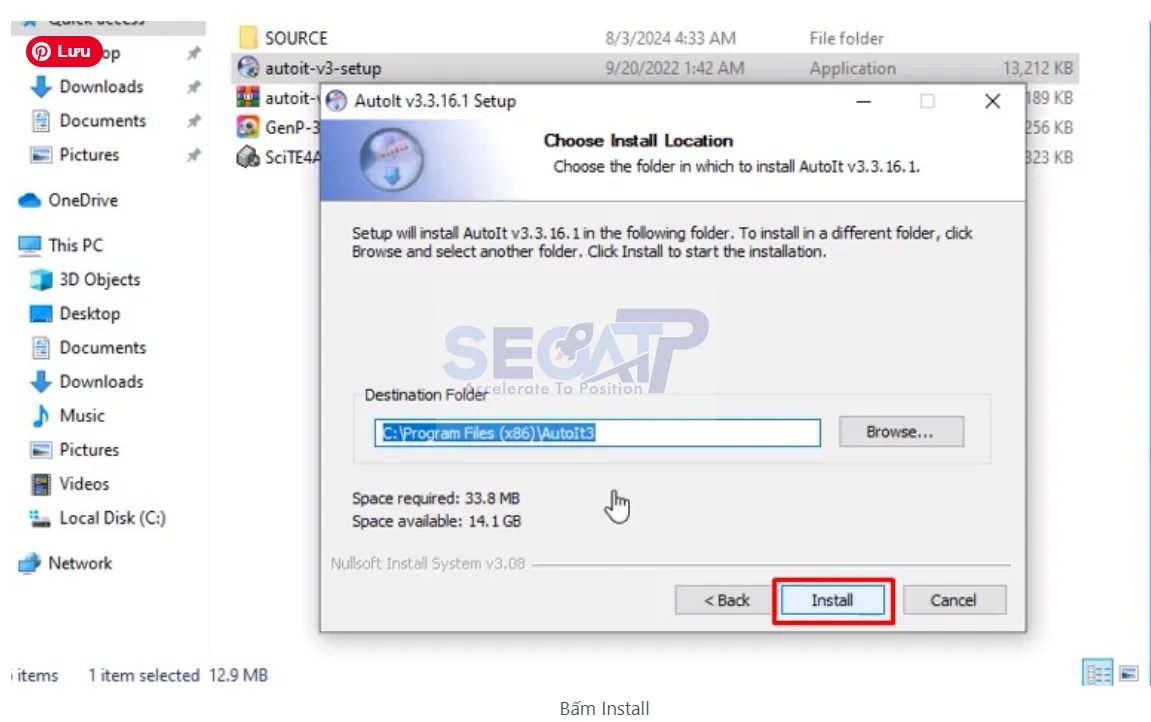Click the GenP file icon

pos(248,127)
